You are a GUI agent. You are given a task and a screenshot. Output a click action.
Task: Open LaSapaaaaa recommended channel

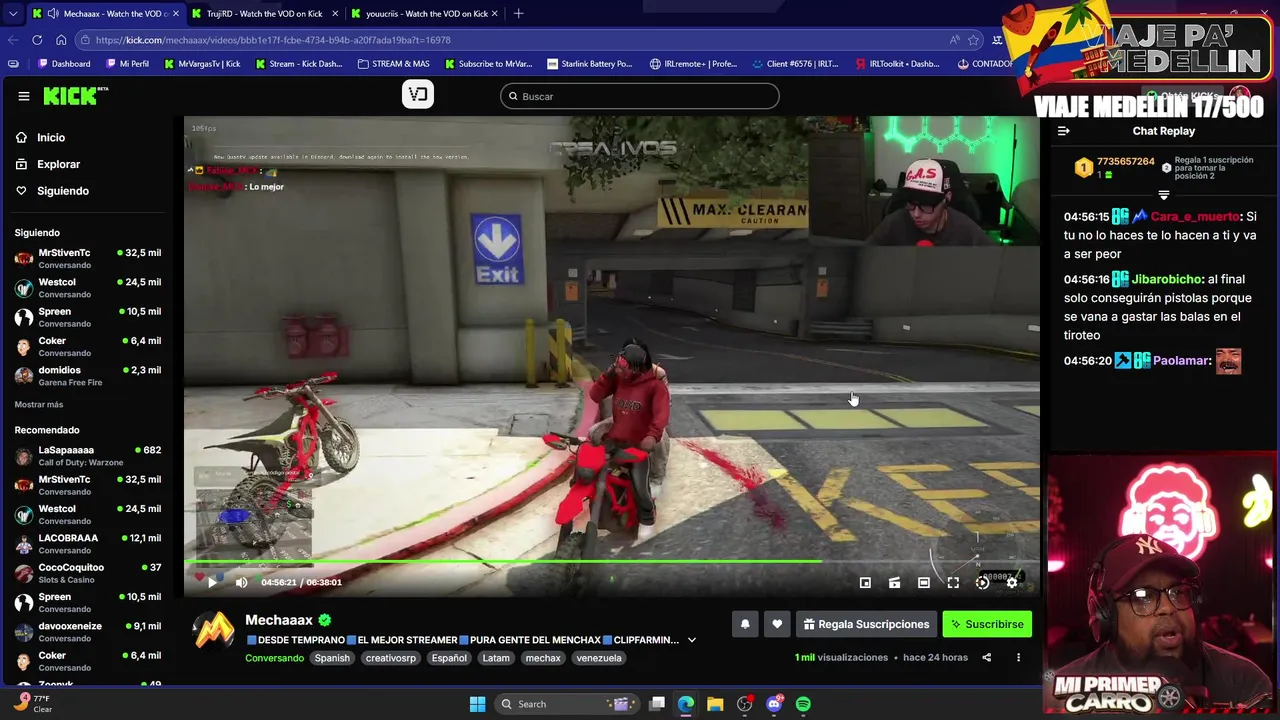(x=88, y=456)
